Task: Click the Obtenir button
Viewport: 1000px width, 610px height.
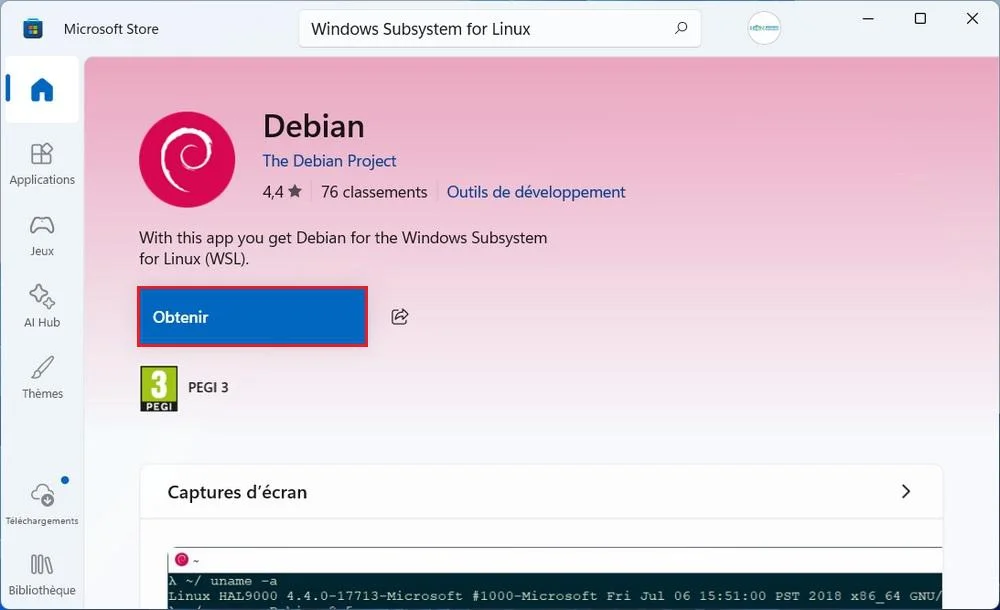Action: coord(253,316)
